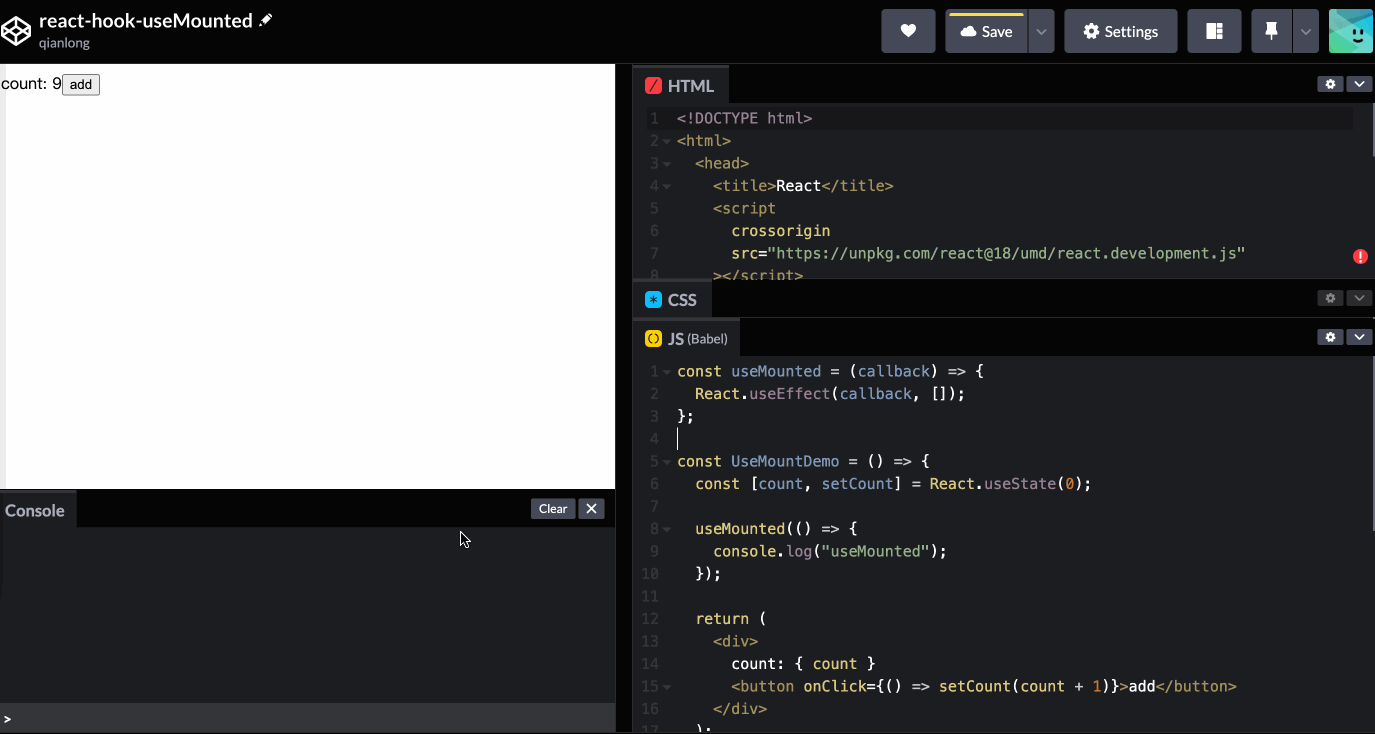Click the yellow JS parentheses icon

click(x=654, y=339)
